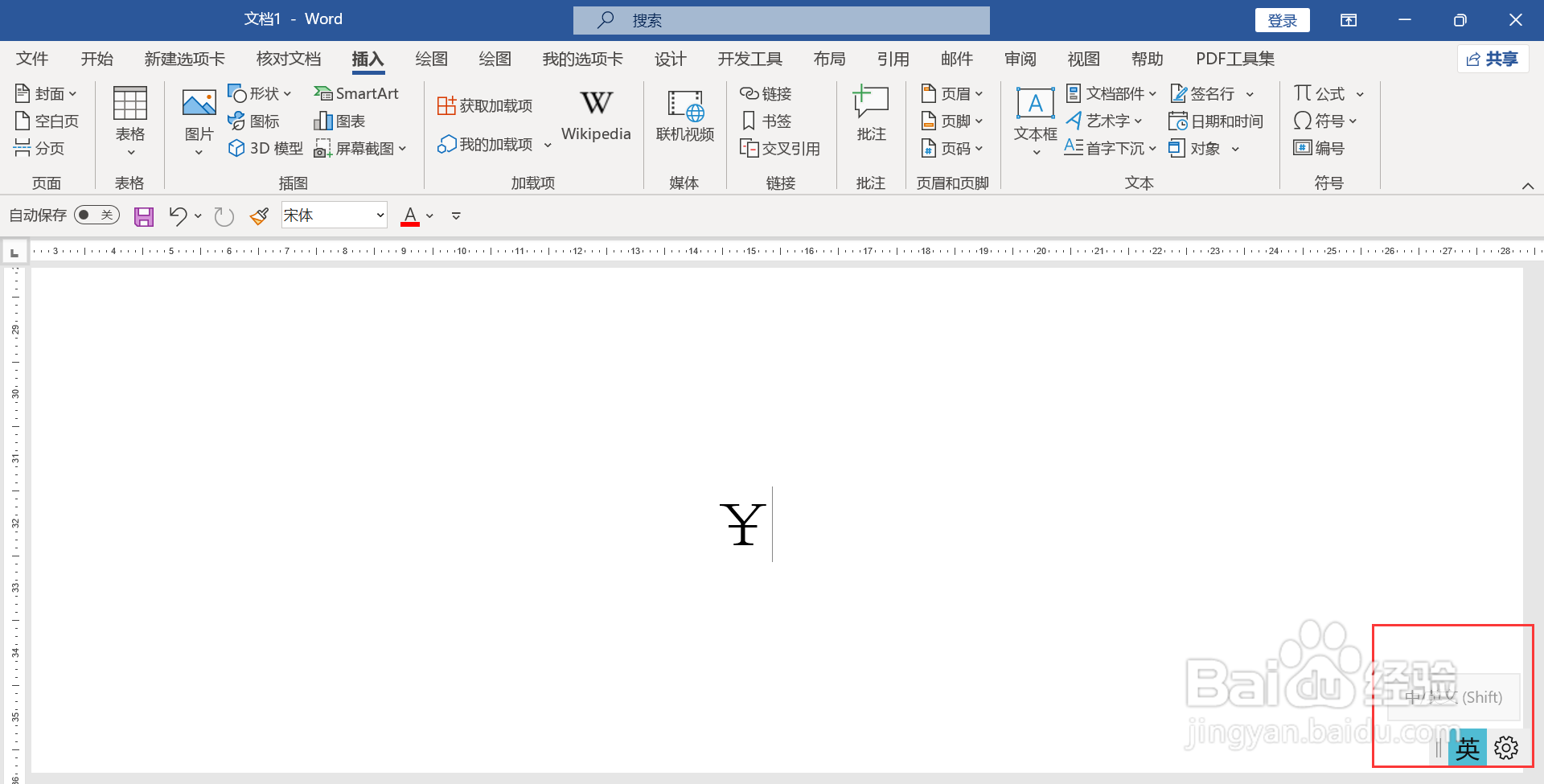Open the IME settings gear
The height and width of the screenshot is (784, 1544).
click(1506, 748)
